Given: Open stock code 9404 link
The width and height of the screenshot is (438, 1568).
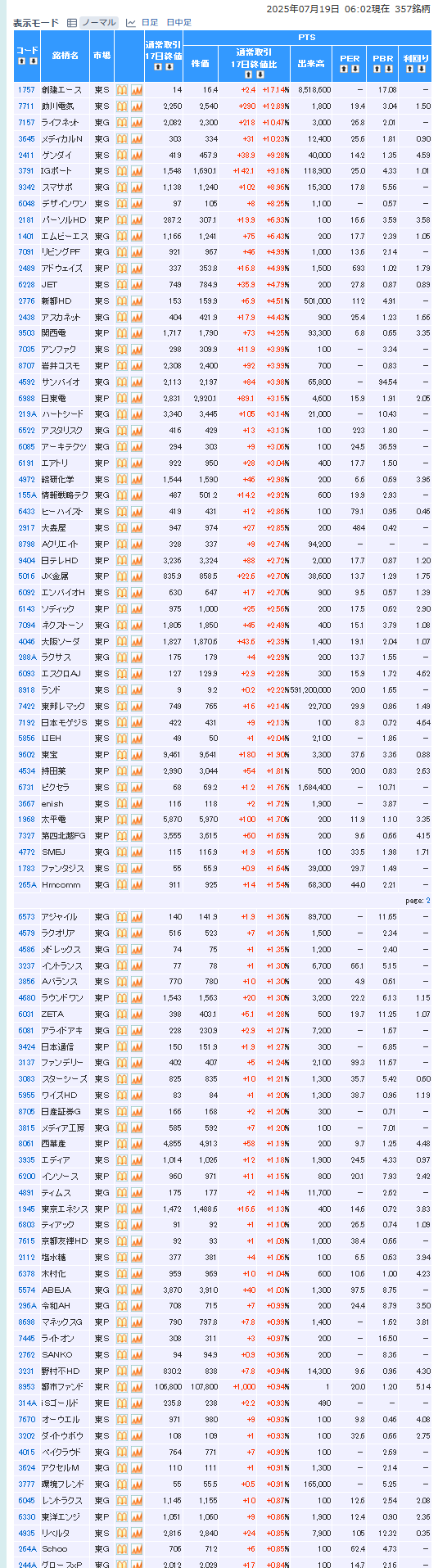Looking at the screenshot, I should 26,560.
